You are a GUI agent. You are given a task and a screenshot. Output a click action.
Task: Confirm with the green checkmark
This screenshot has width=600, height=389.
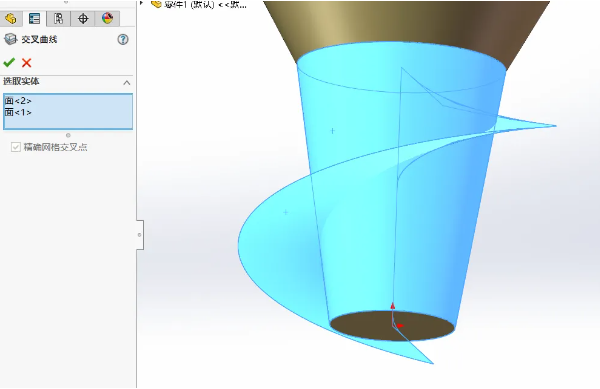pos(9,62)
